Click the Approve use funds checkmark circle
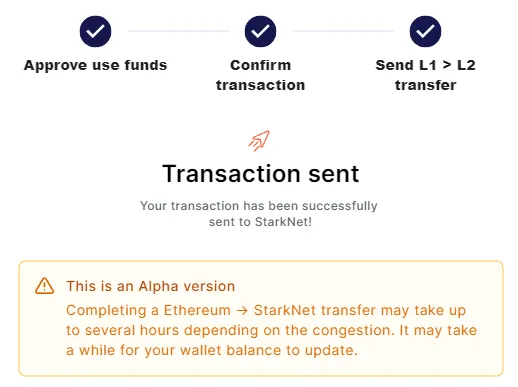Image resolution: width=518 pixels, height=387 pixels. (95, 31)
